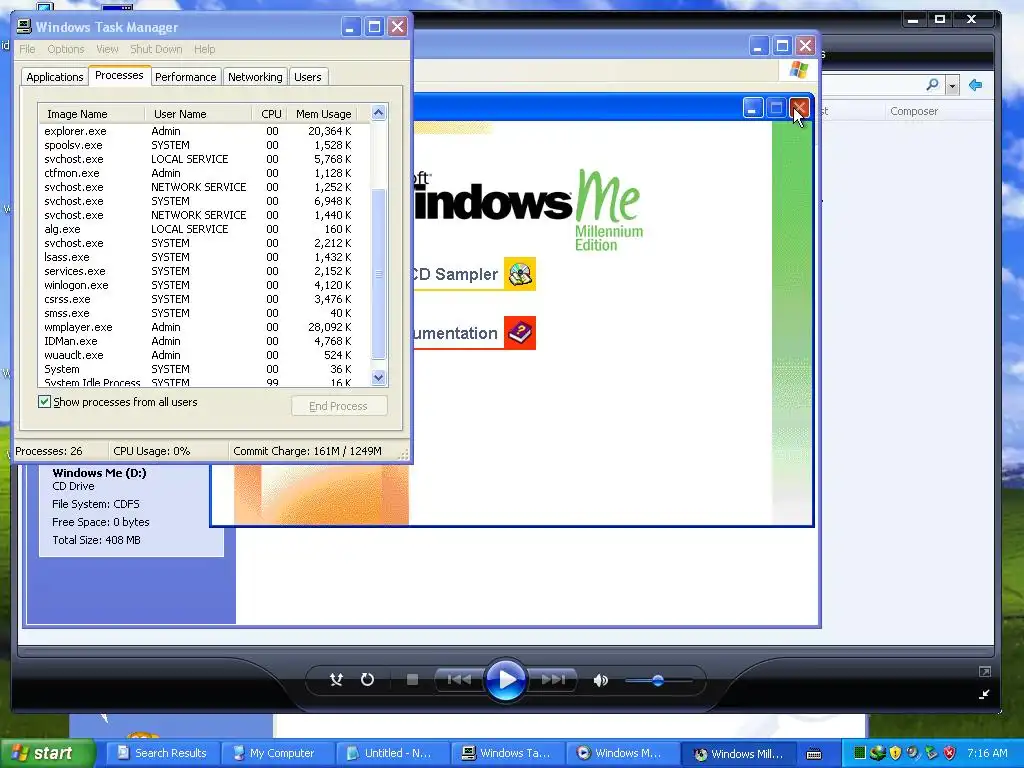The height and width of the screenshot is (768, 1024).
Task: Mute the media player speaker icon
Action: click(600, 680)
